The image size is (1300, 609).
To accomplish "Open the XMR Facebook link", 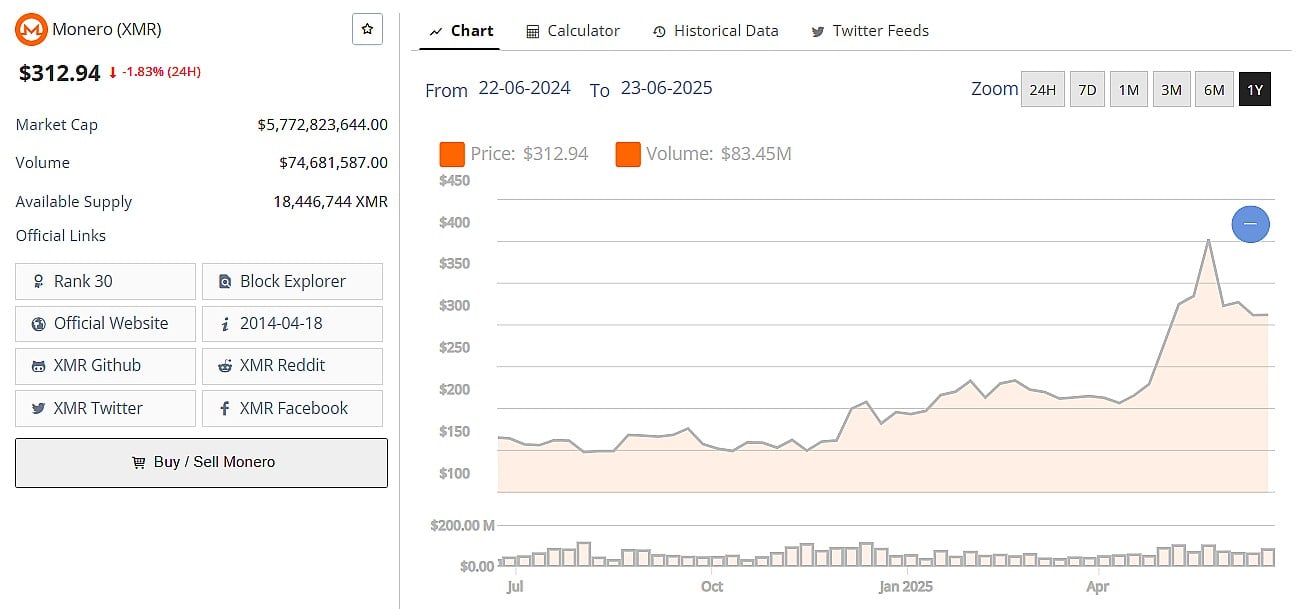I will tap(292, 408).
